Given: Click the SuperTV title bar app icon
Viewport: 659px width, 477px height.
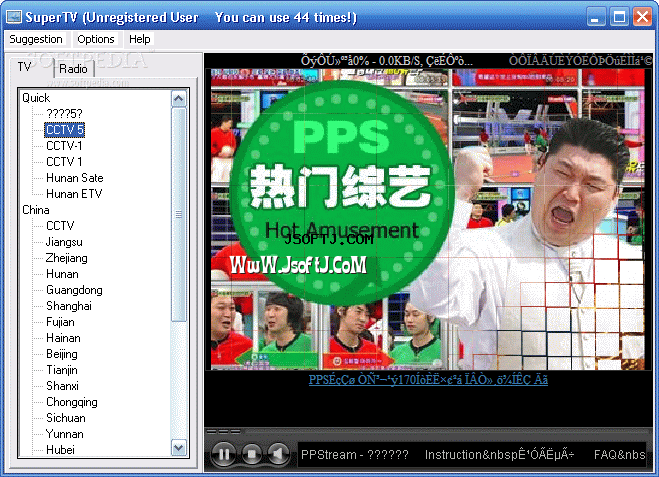Looking at the screenshot, I should 13,17.
